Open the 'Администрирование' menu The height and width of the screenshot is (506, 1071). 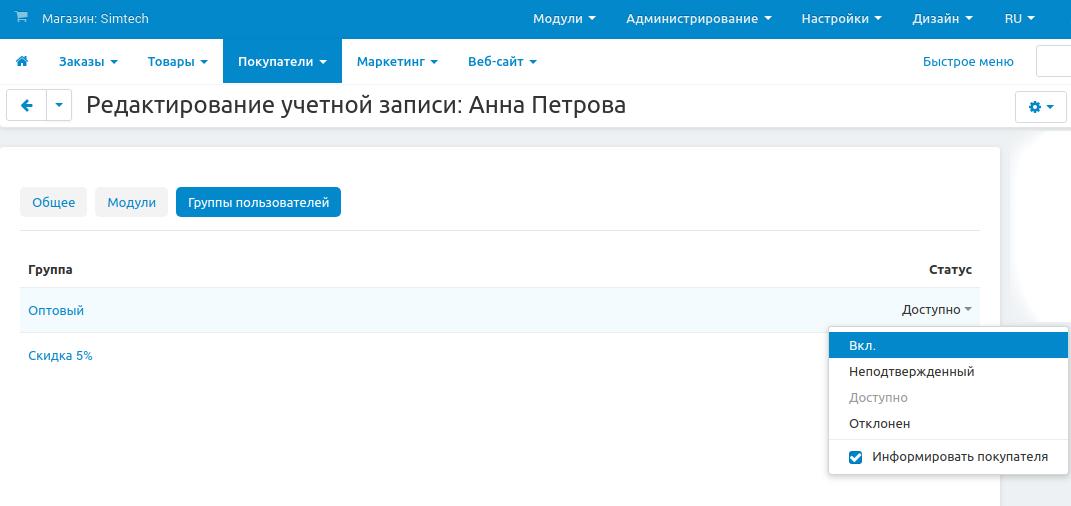[698, 19]
